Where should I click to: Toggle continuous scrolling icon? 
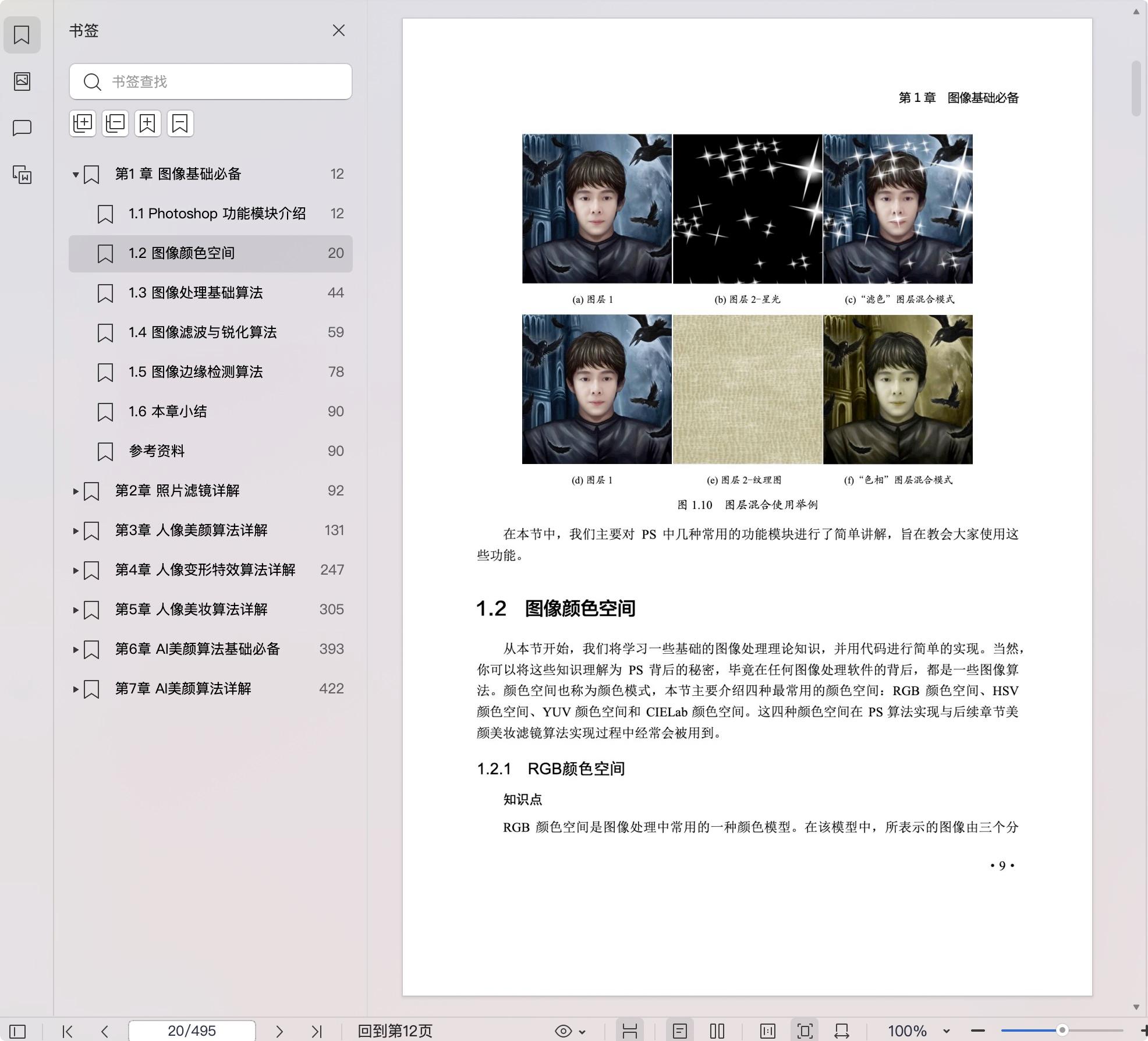(629, 1031)
